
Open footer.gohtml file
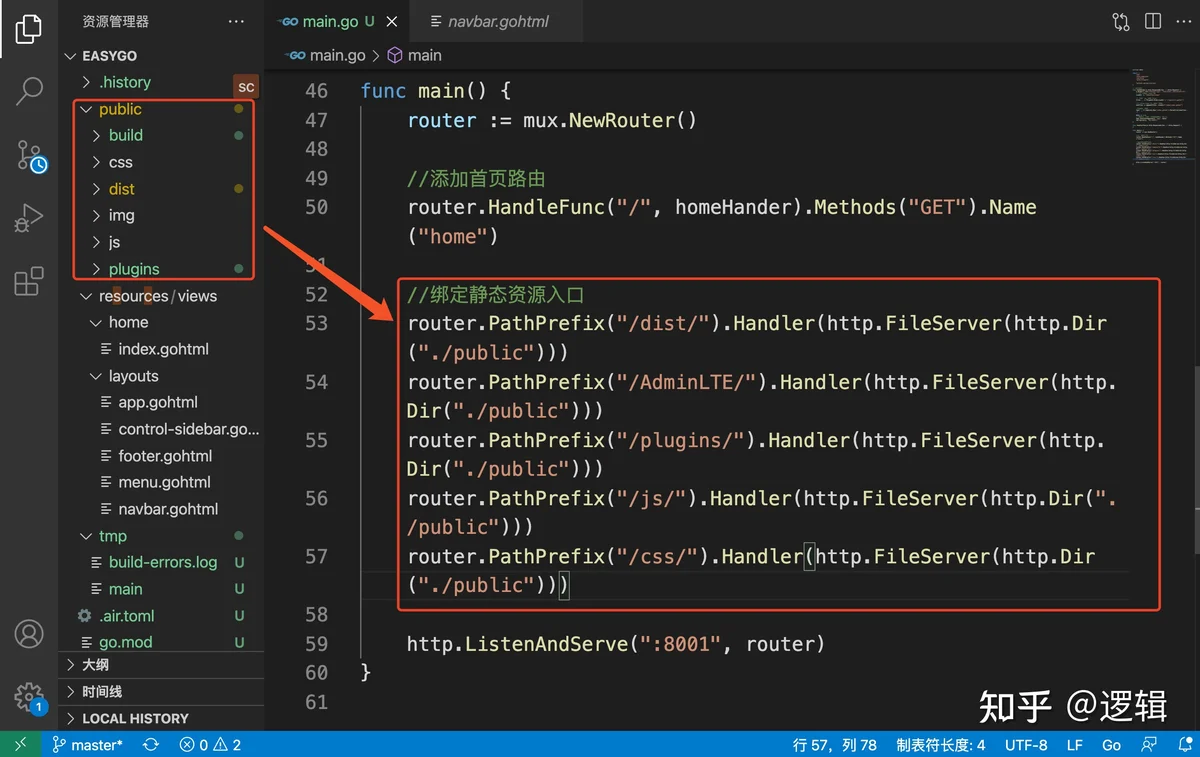click(160, 456)
